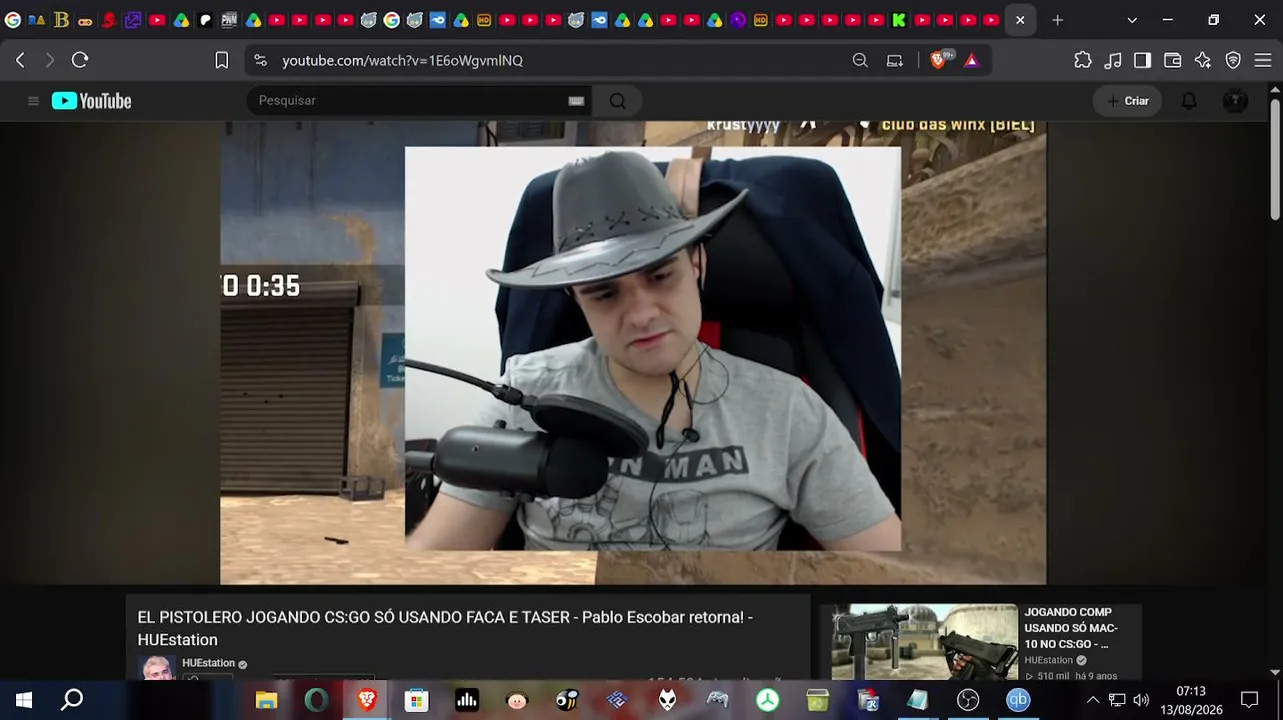This screenshot has height=720, width=1283.
Task: Open the Brave VPN shield icon
Action: (x=1233, y=60)
